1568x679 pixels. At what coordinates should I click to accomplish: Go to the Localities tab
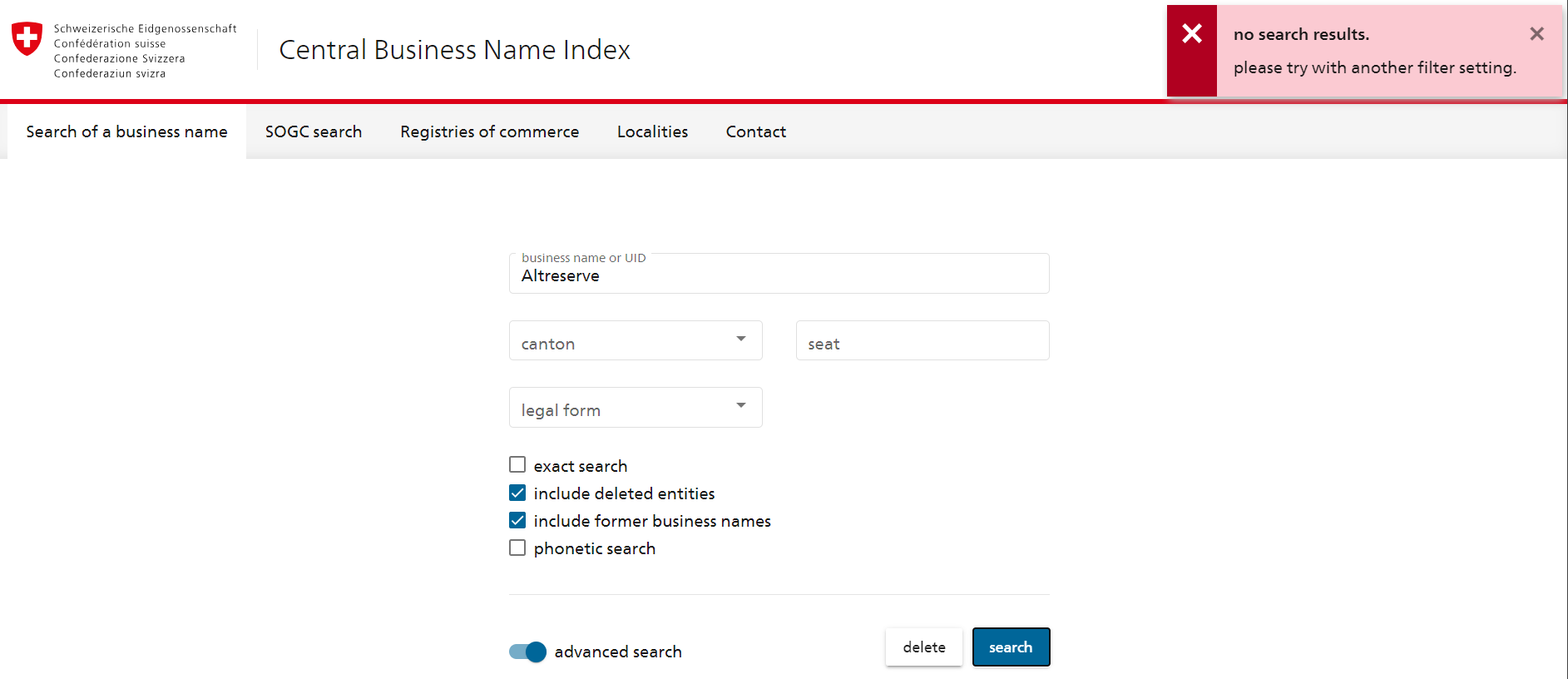[x=652, y=131]
